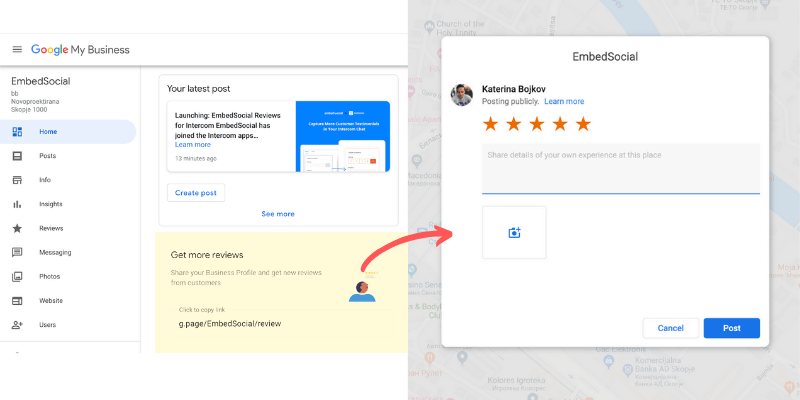Click the reviewer person illustration
This screenshot has height=400, width=800.
362,291
